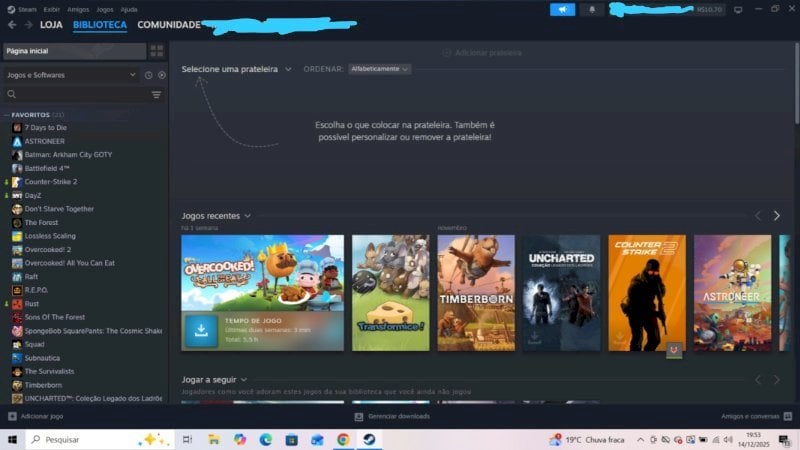The image size is (800, 450).
Task: Click the Big Picture mode monitor icon
Action: coord(738,10)
